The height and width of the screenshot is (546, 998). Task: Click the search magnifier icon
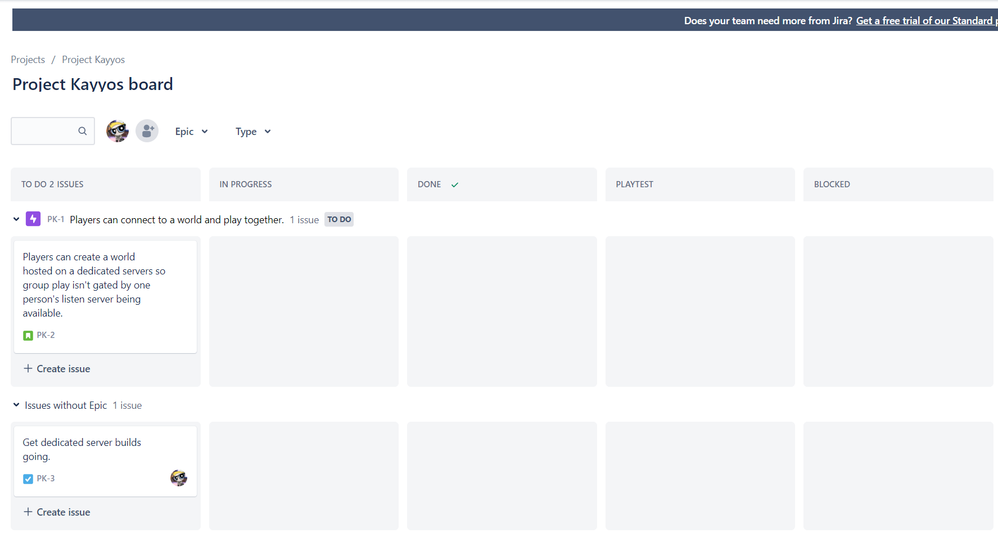point(82,131)
